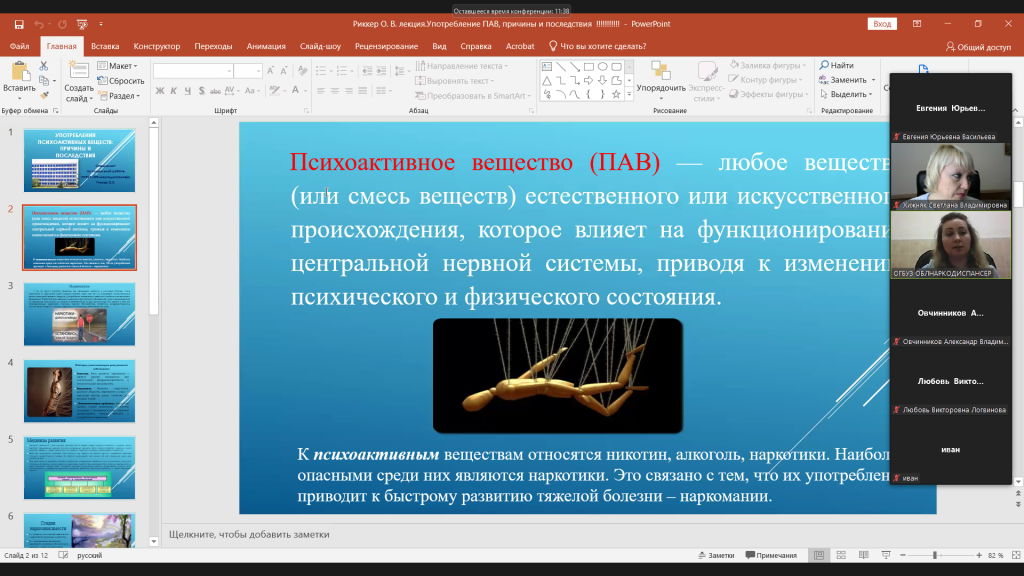Viewport: 1024px width, 576px height.
Task: Click the font color button (A)
Action: 295,91
